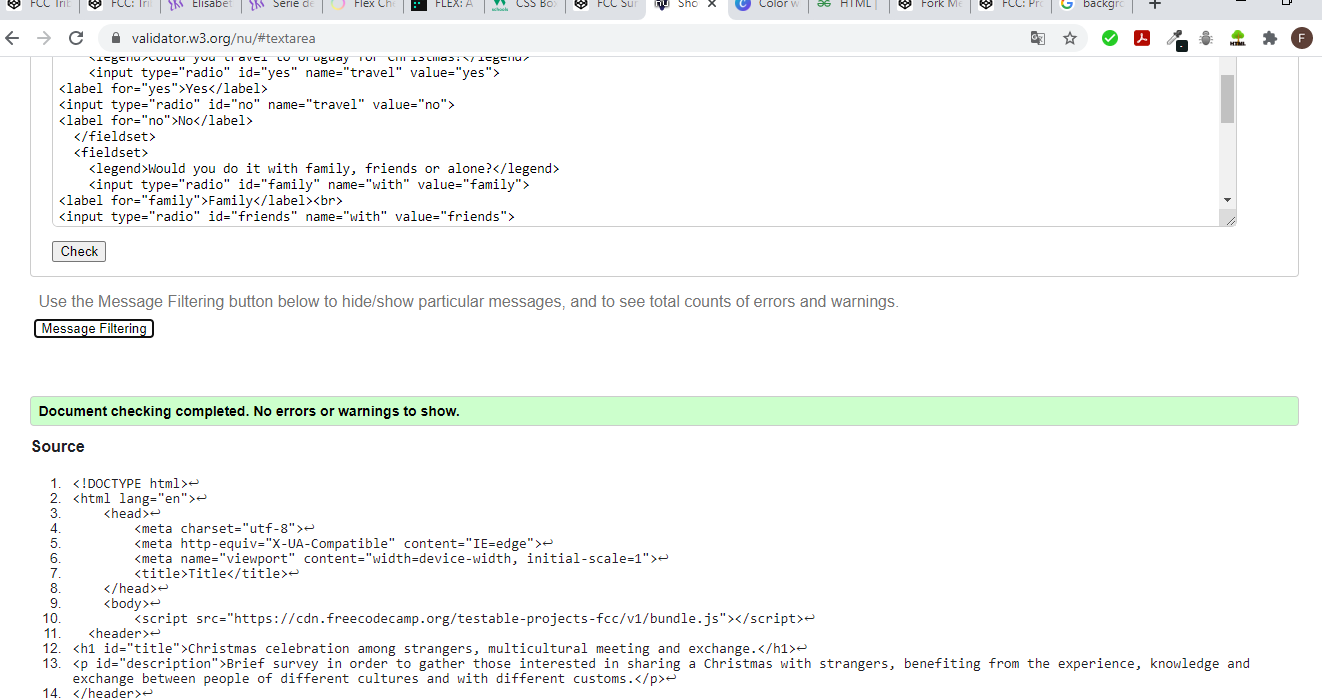The height and width of the screenshot is (699, 1322).
Task: Switch to the CSS Box tab
Action: [x=524, y=5]
